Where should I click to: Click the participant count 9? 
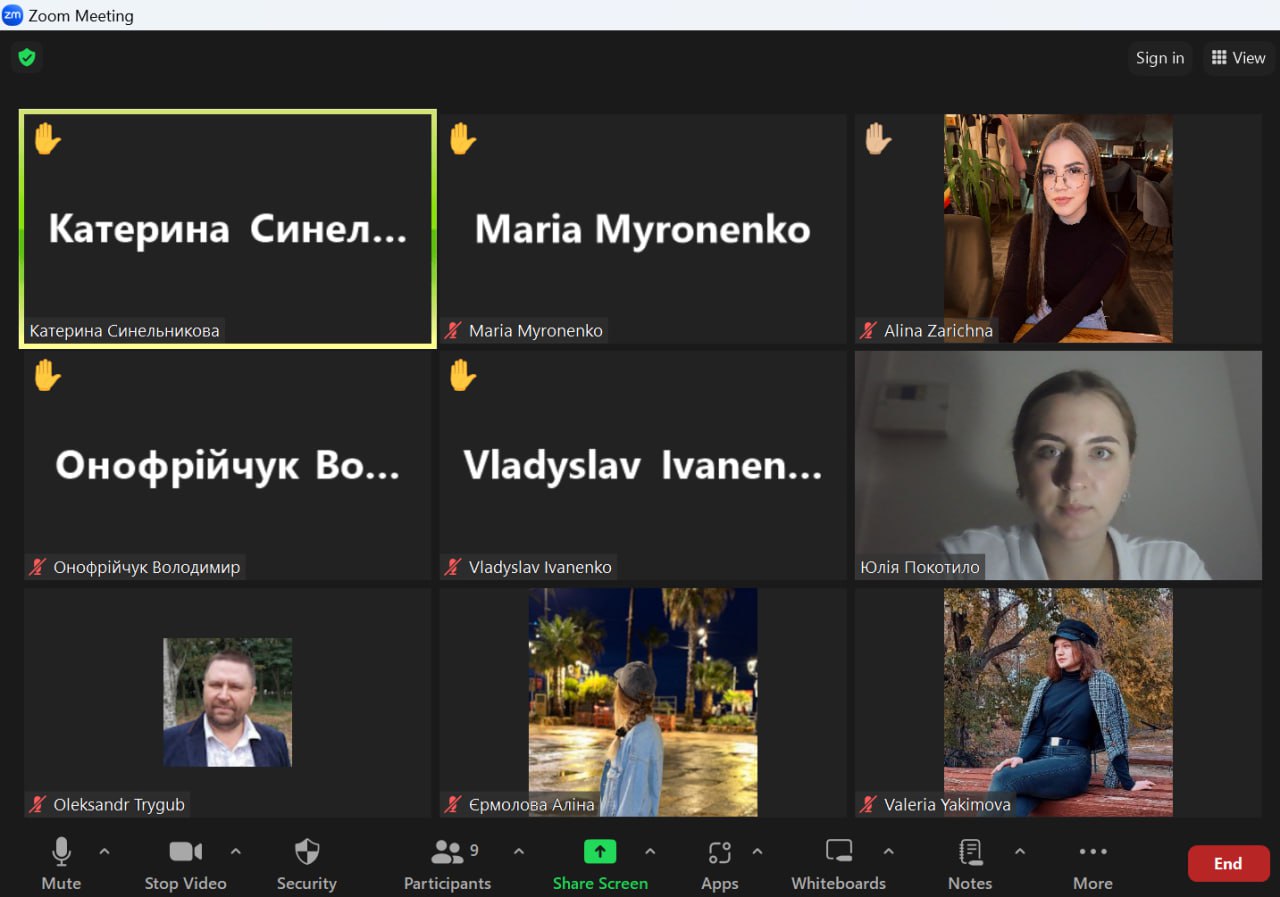(x=474, y=851)
